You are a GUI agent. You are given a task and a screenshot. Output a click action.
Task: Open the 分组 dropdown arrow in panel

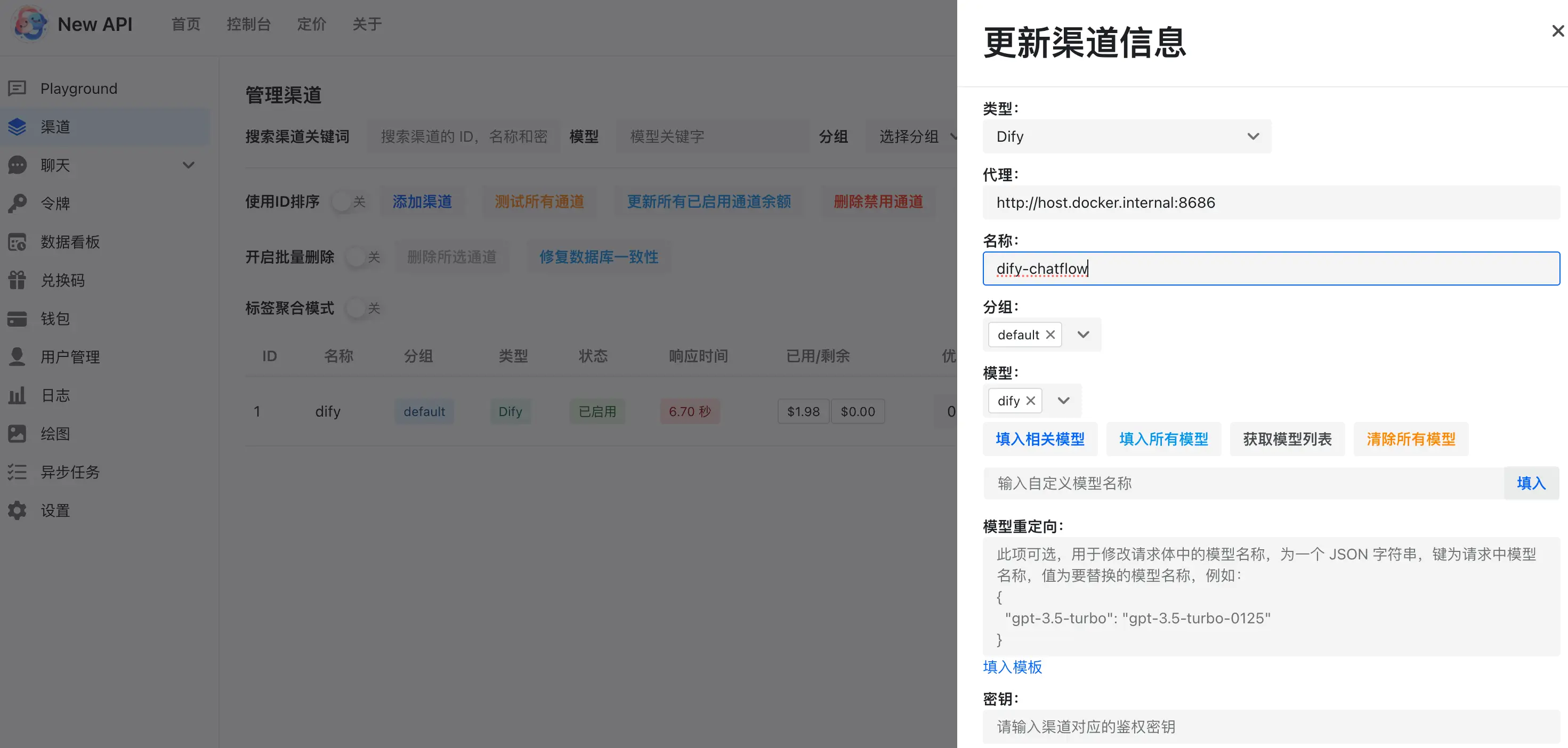[1083, 335]
